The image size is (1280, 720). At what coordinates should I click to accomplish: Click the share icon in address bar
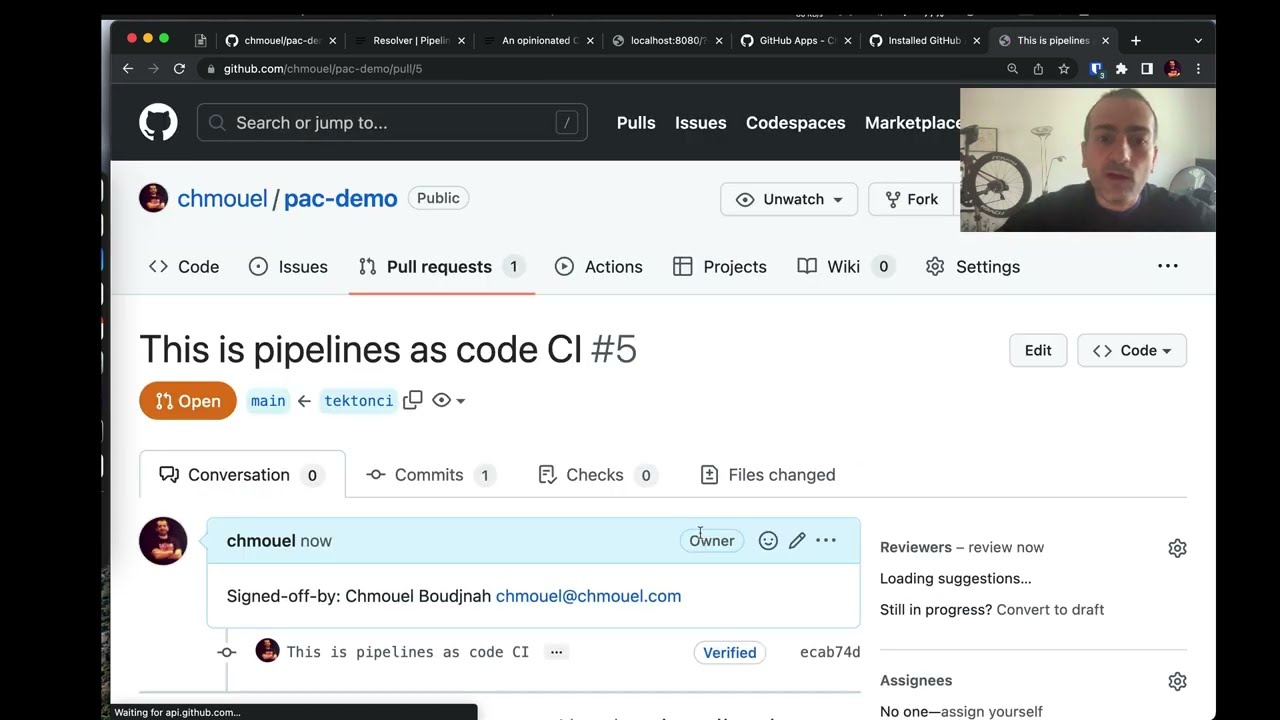click(x=1038, y=69)
